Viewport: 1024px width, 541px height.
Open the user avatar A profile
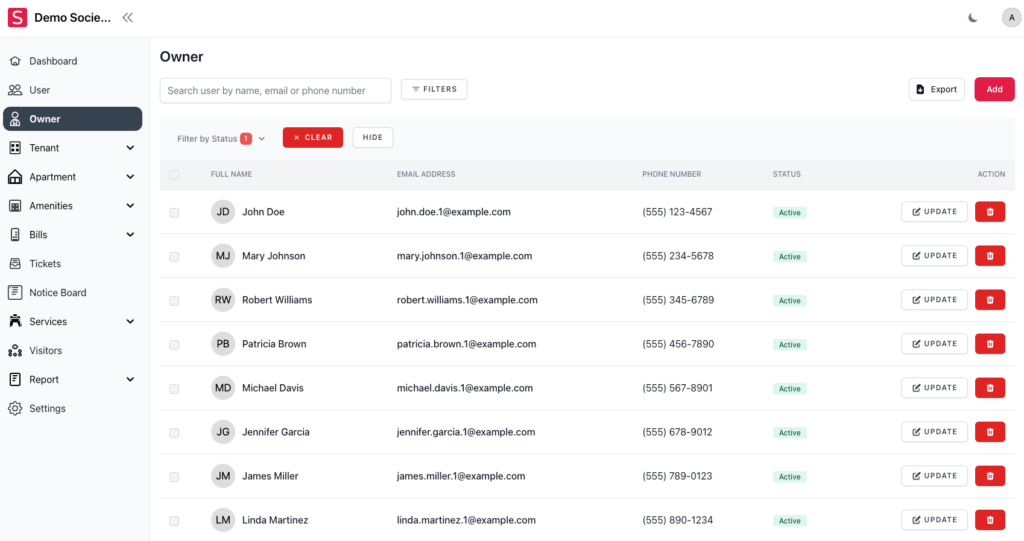click(x=1011, y=18)
